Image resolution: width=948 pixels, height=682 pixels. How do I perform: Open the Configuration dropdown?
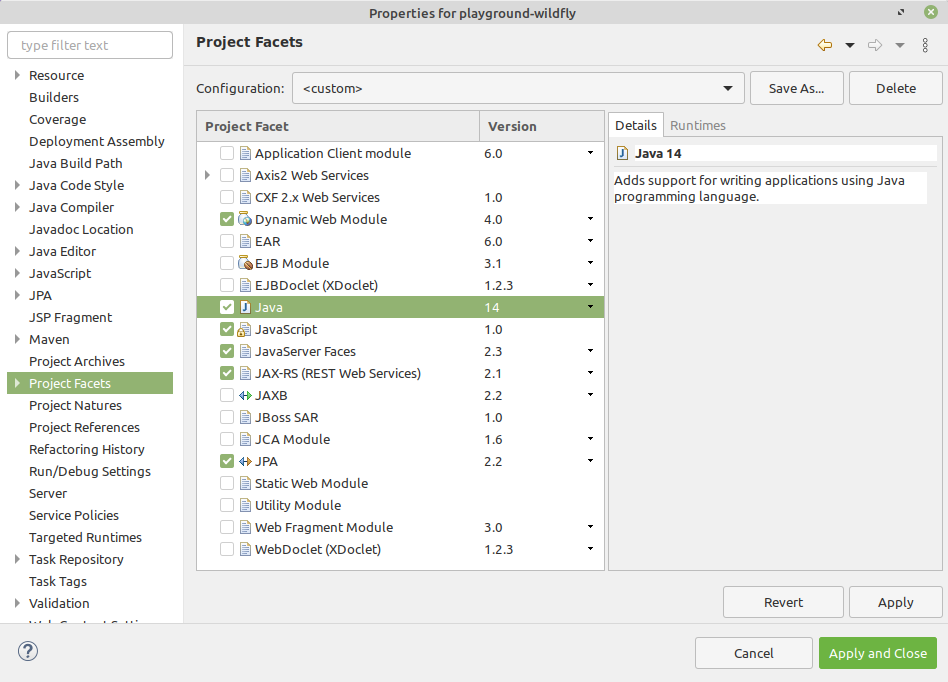(x=728, y=88)
